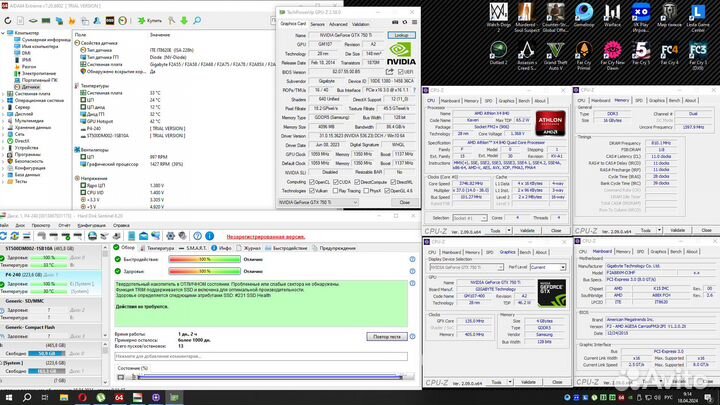Open GPU-Z hamburger menu icon

pos(414,22)
